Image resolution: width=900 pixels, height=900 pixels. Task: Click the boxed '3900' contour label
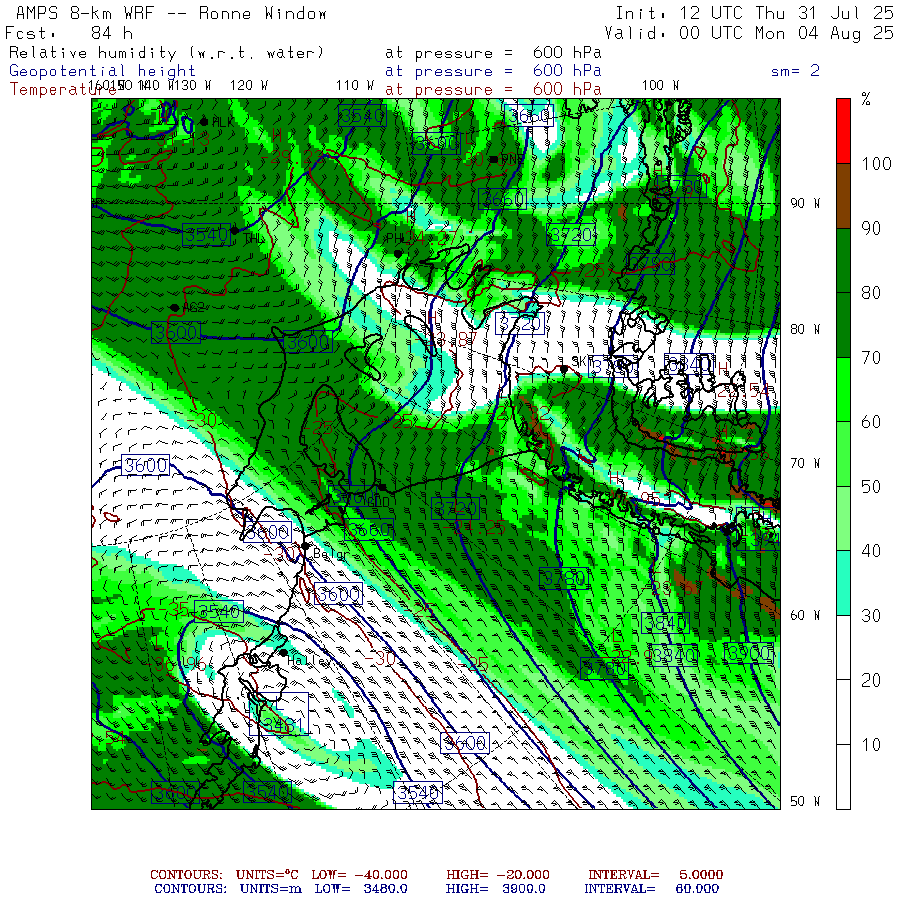(748, 653)
